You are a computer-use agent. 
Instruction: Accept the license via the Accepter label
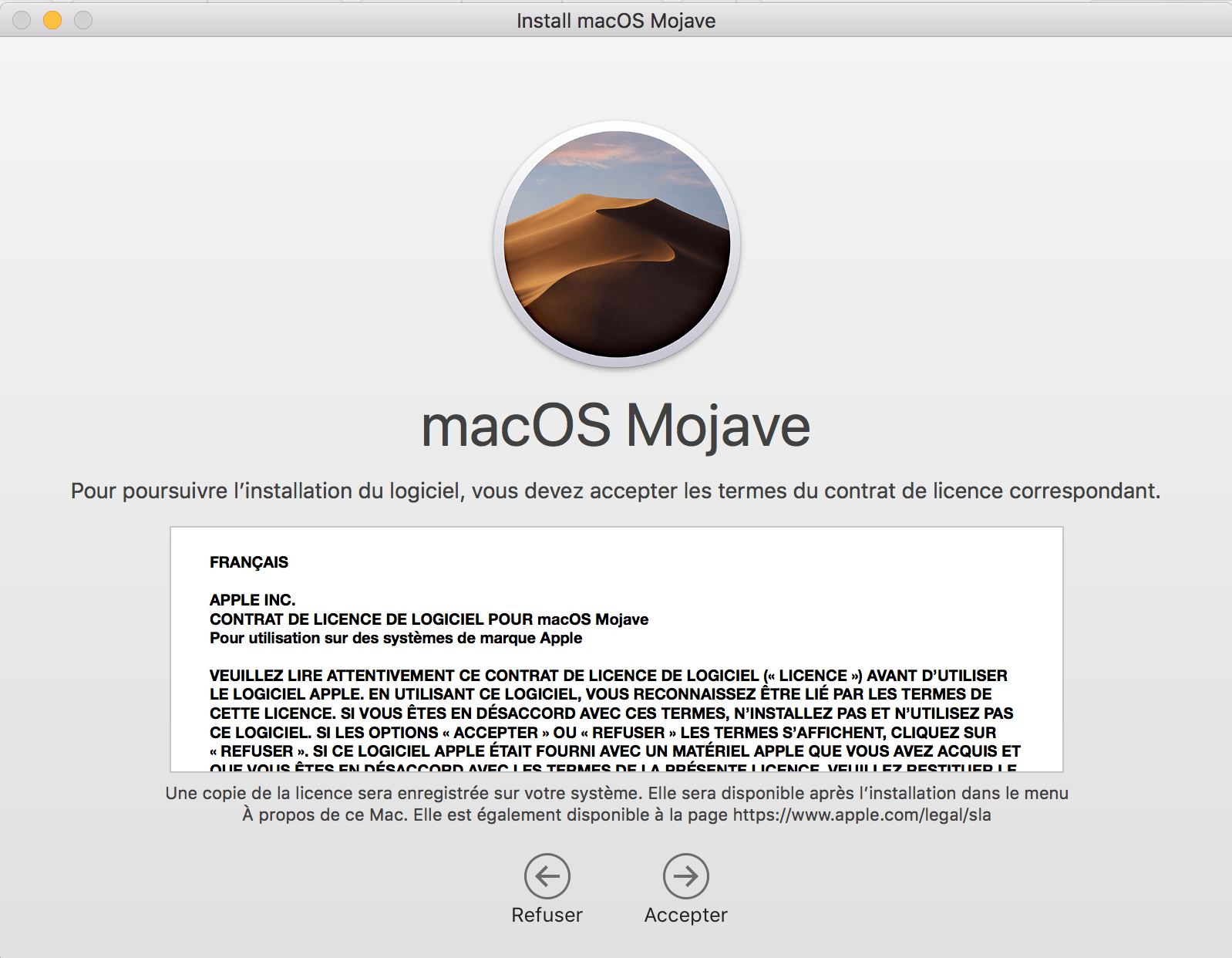click(685, 915)
